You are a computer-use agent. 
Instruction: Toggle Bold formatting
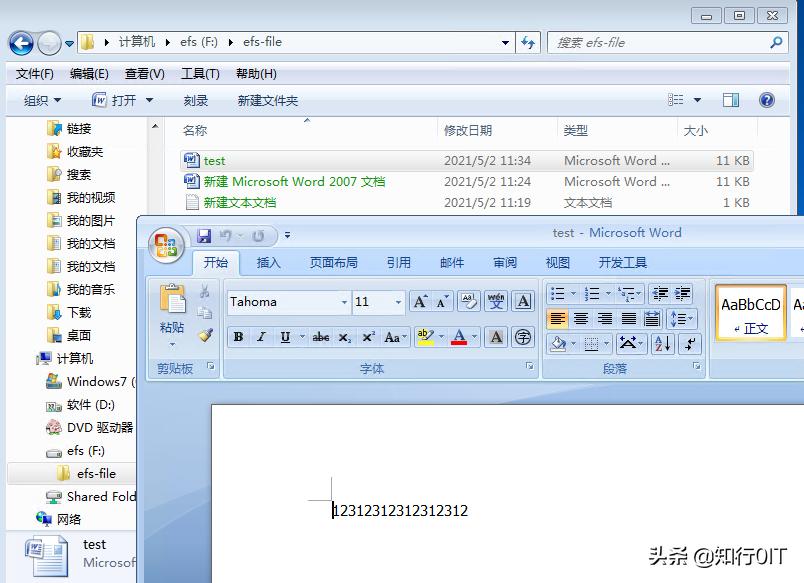[x=238, y=338]
